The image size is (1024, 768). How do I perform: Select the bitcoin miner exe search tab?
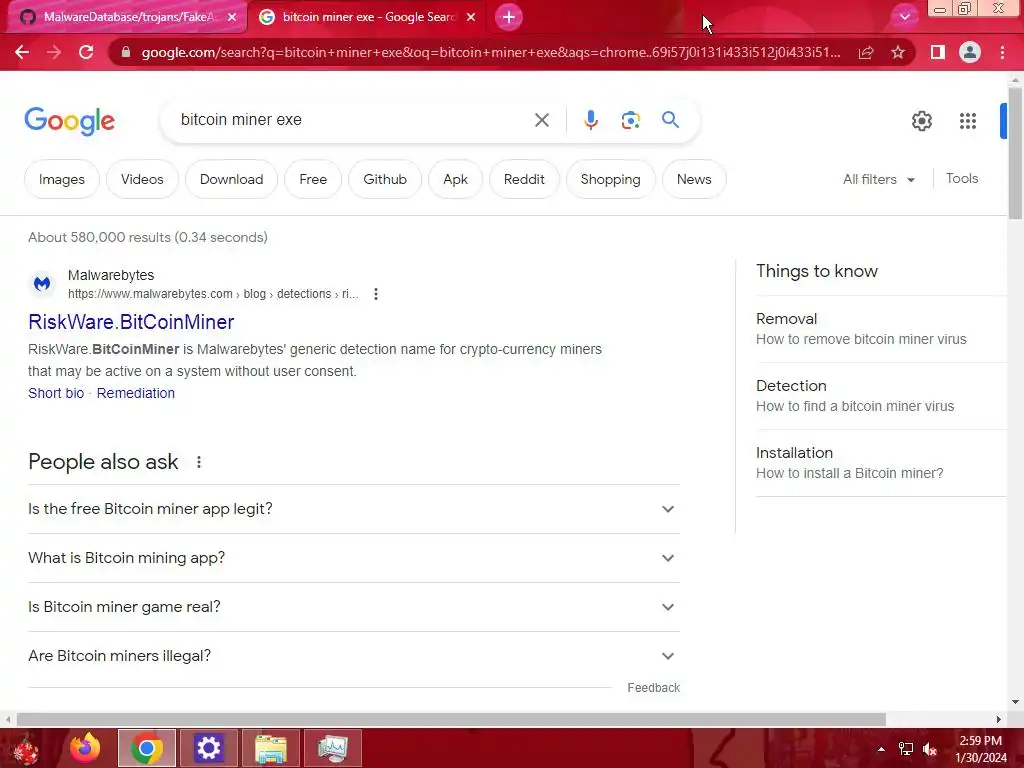(366, 17)
